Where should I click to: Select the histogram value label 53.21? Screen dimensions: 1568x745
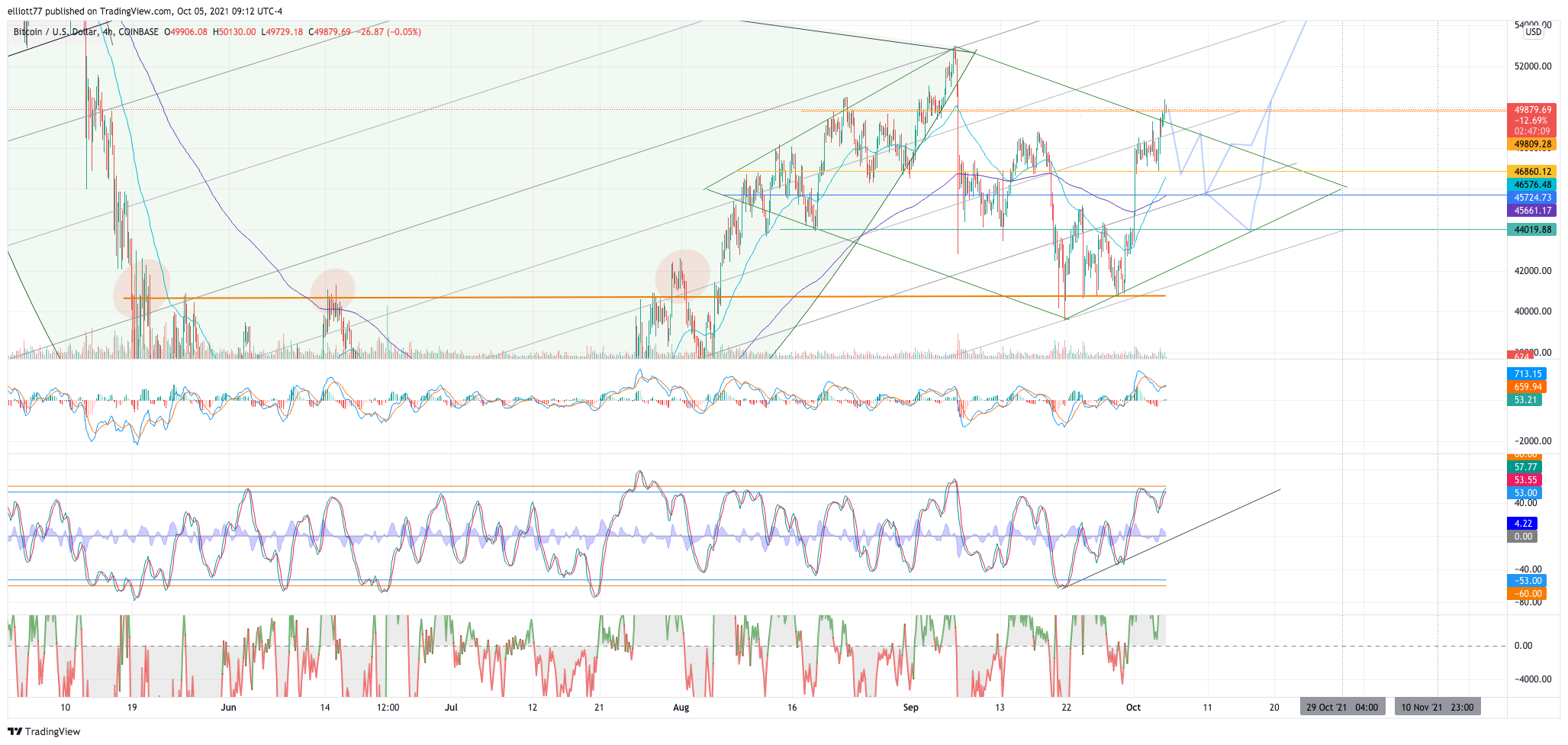tap(1525, 400)
